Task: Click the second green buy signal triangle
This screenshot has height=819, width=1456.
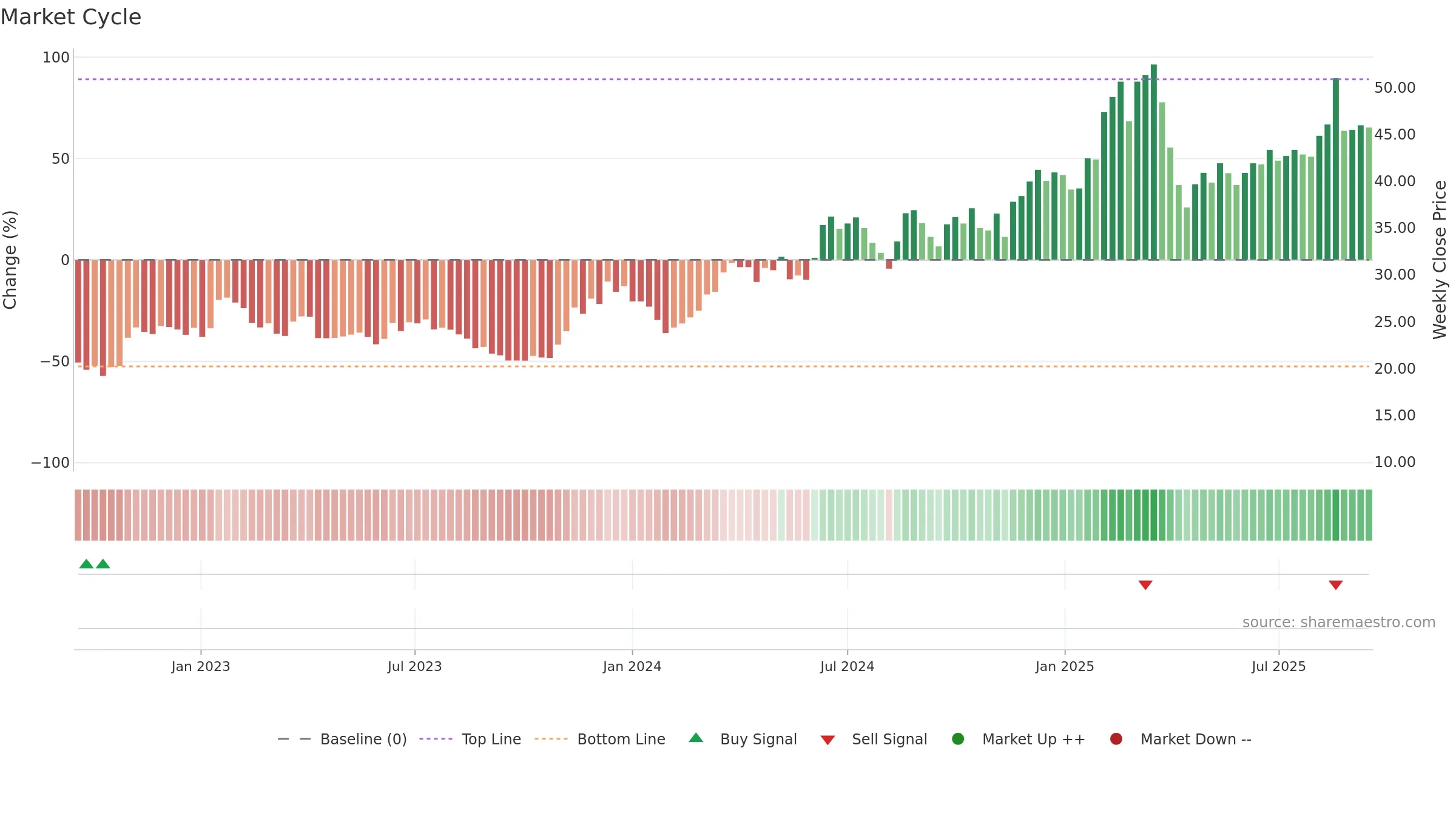Action: coord(103,564)
